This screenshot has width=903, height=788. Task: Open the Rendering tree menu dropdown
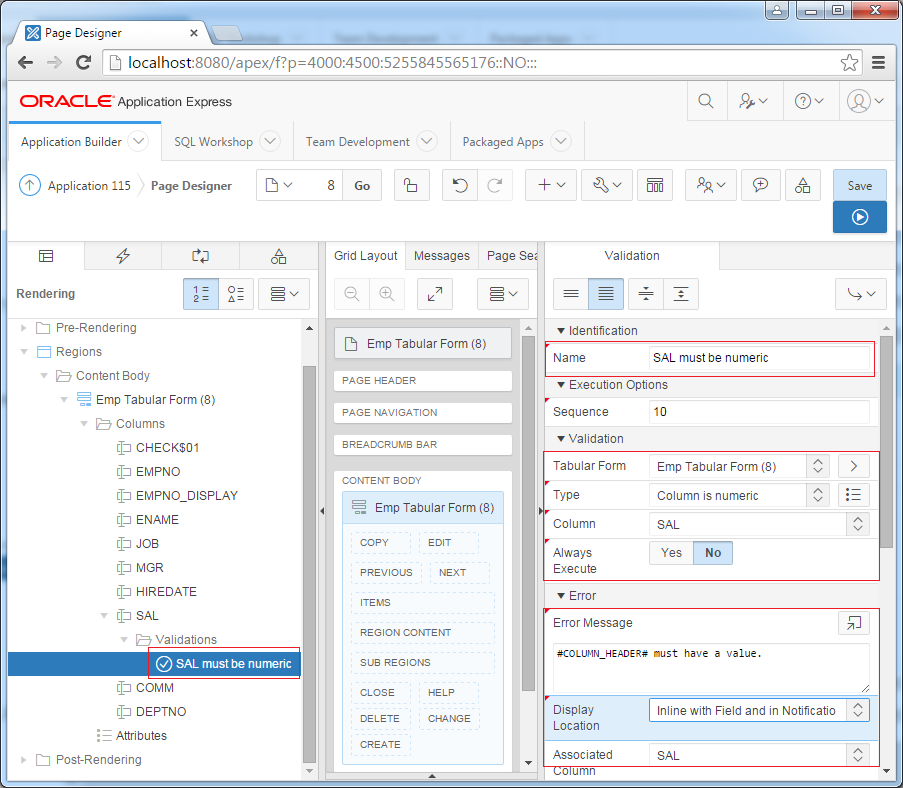pos(284,294)
